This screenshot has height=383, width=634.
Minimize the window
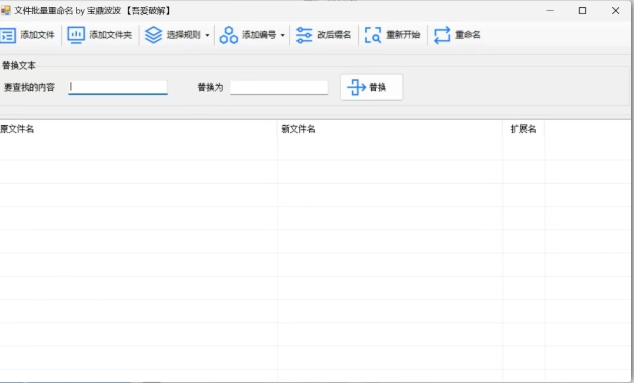[550, 11]
